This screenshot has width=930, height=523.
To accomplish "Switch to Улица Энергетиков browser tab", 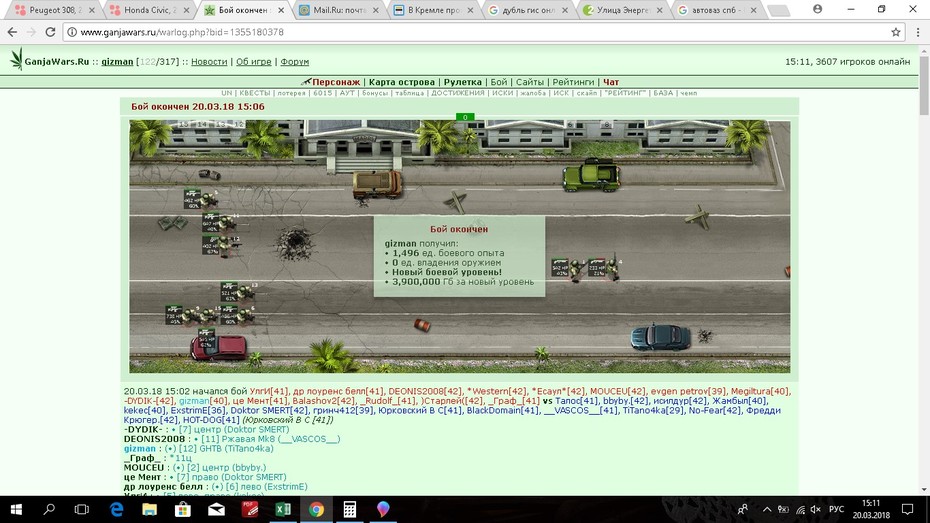I will tap(622, 10).
